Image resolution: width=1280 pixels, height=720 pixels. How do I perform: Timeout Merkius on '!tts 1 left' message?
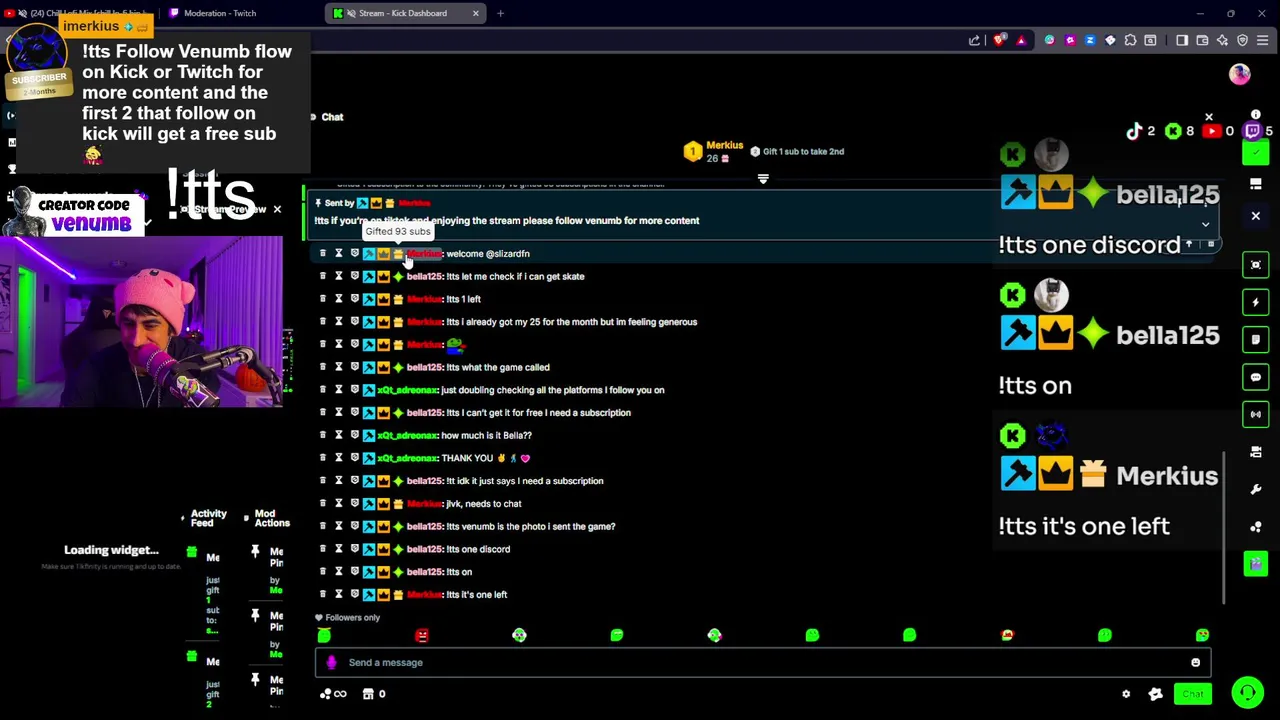coord(338,299)
